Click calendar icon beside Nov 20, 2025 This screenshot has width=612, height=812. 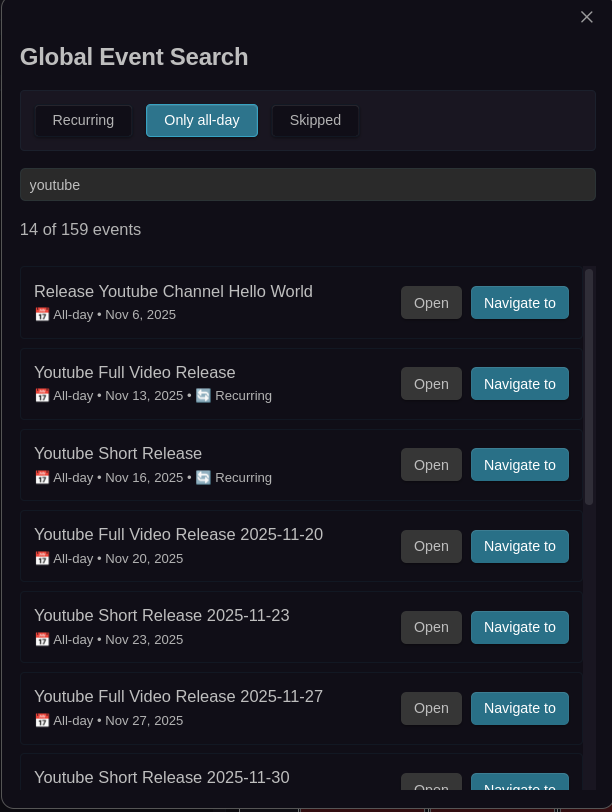42,558
